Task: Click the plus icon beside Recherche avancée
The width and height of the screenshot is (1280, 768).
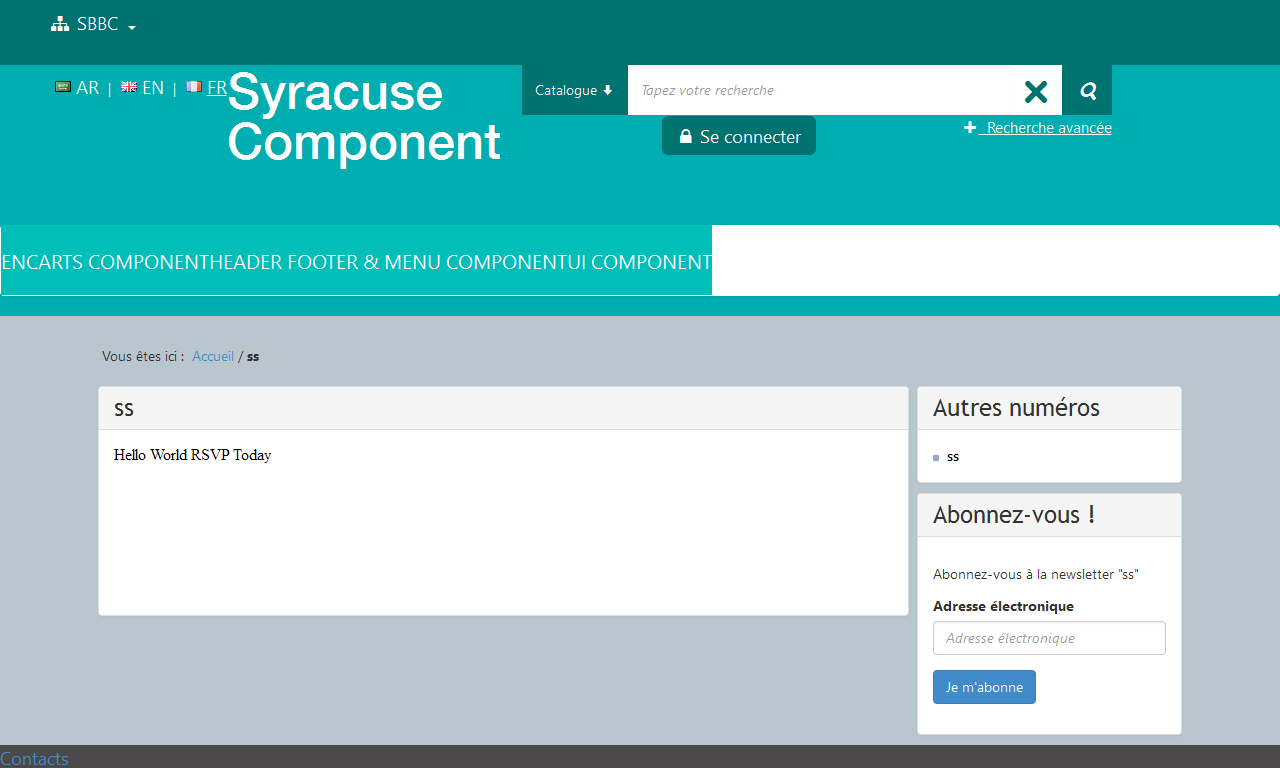Action: coord(970,128)
